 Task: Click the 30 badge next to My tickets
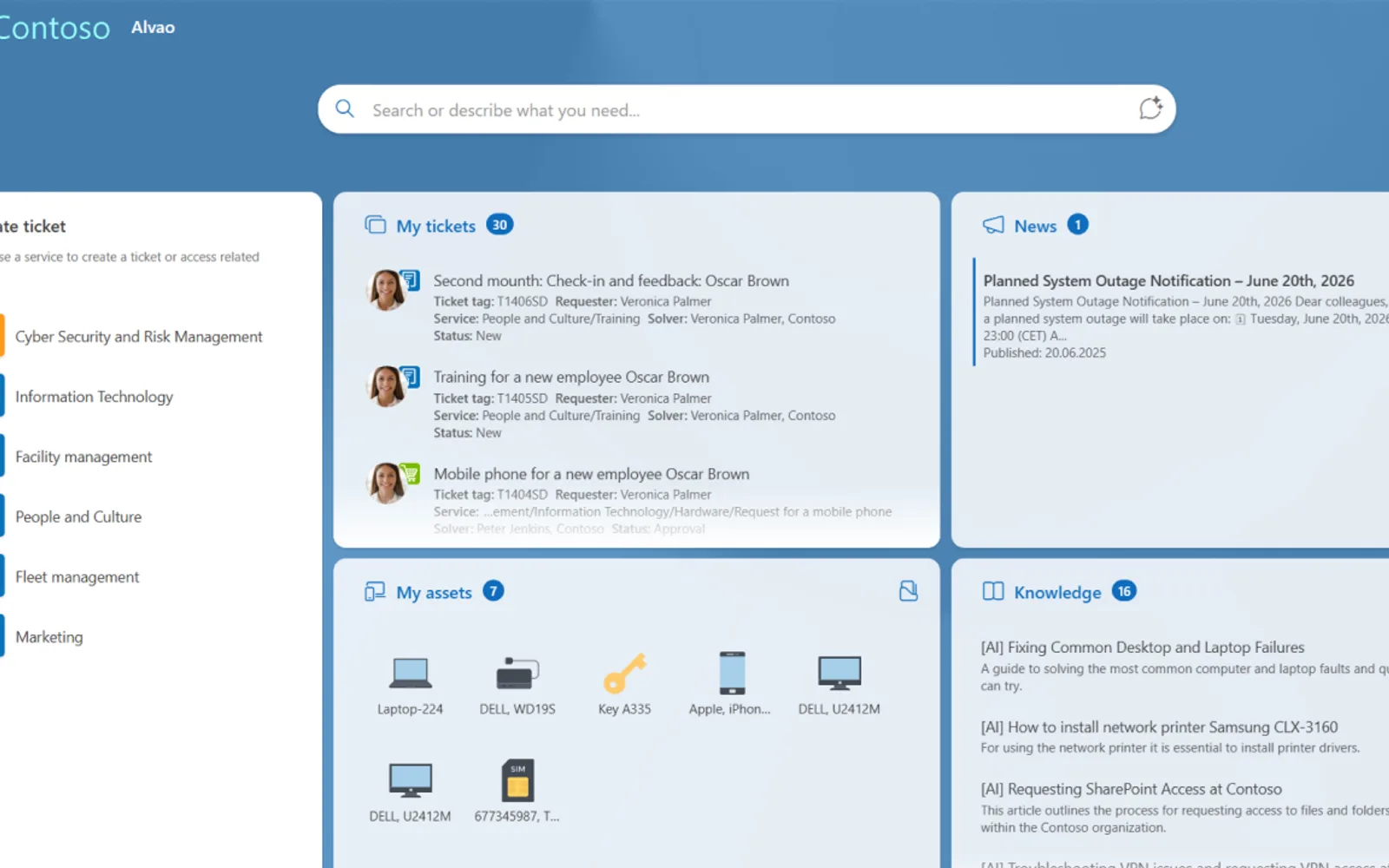click(x=499, y=225)
